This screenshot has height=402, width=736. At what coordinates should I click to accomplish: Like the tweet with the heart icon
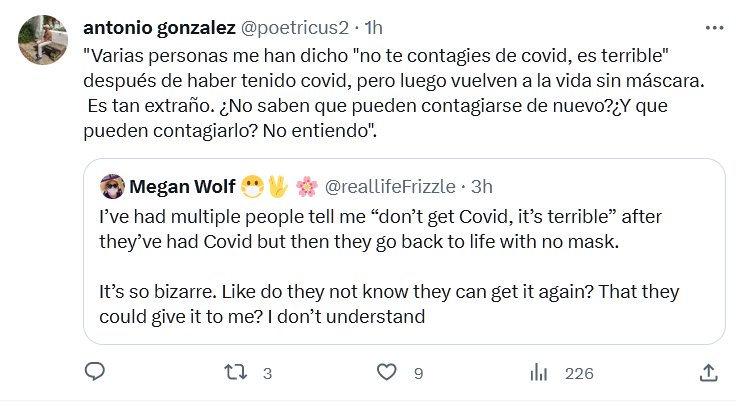386,373
